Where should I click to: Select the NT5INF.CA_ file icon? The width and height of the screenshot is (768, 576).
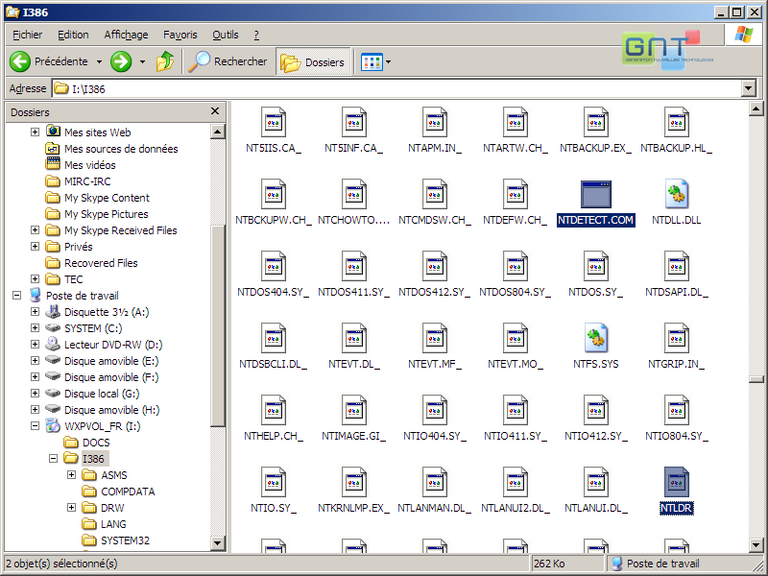[354, 122]
